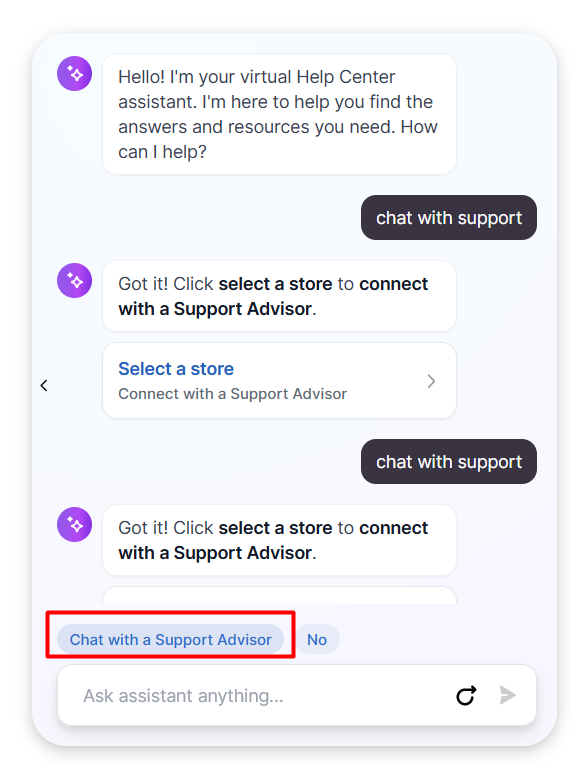570x764 pixels.
Task: Click 'Connect with a Support Advisor' card subtitle
Action: 232,394
